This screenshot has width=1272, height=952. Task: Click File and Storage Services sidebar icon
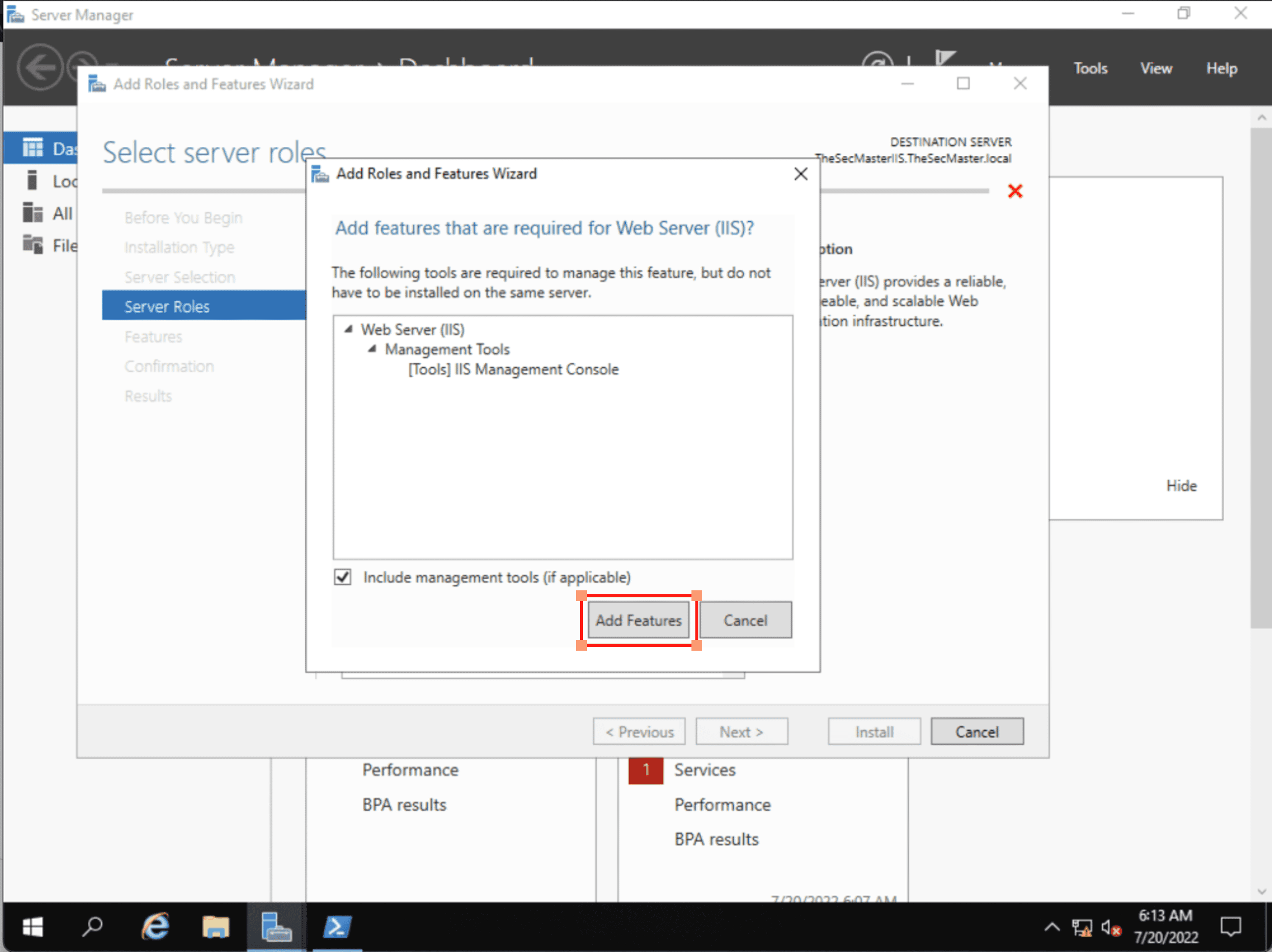point(32,244)
